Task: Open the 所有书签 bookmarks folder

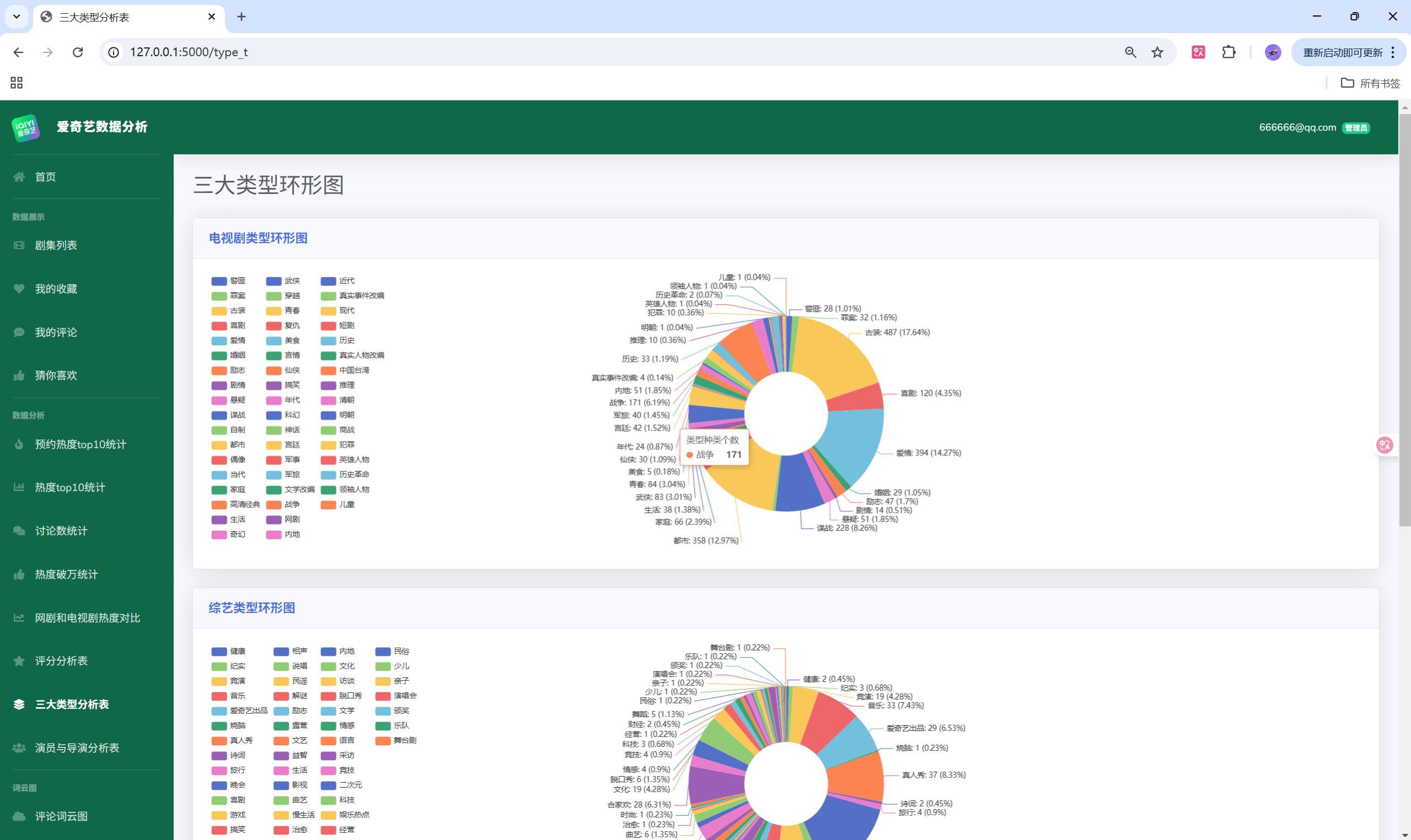Action: (x=1370, y=83)
